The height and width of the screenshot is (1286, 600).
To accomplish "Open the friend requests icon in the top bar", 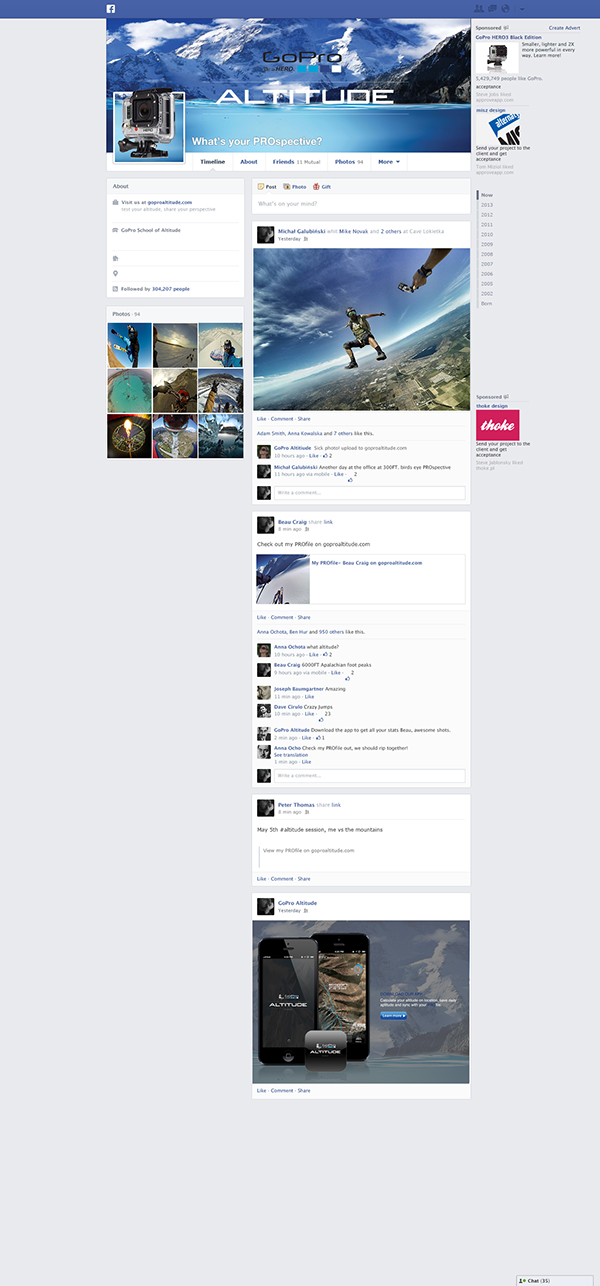I will tap(479, 8).
